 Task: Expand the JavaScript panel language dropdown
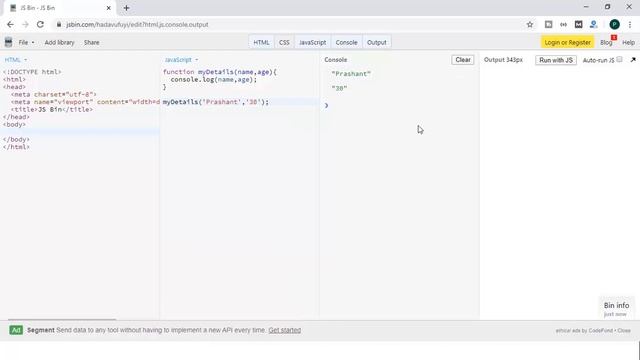181,60
